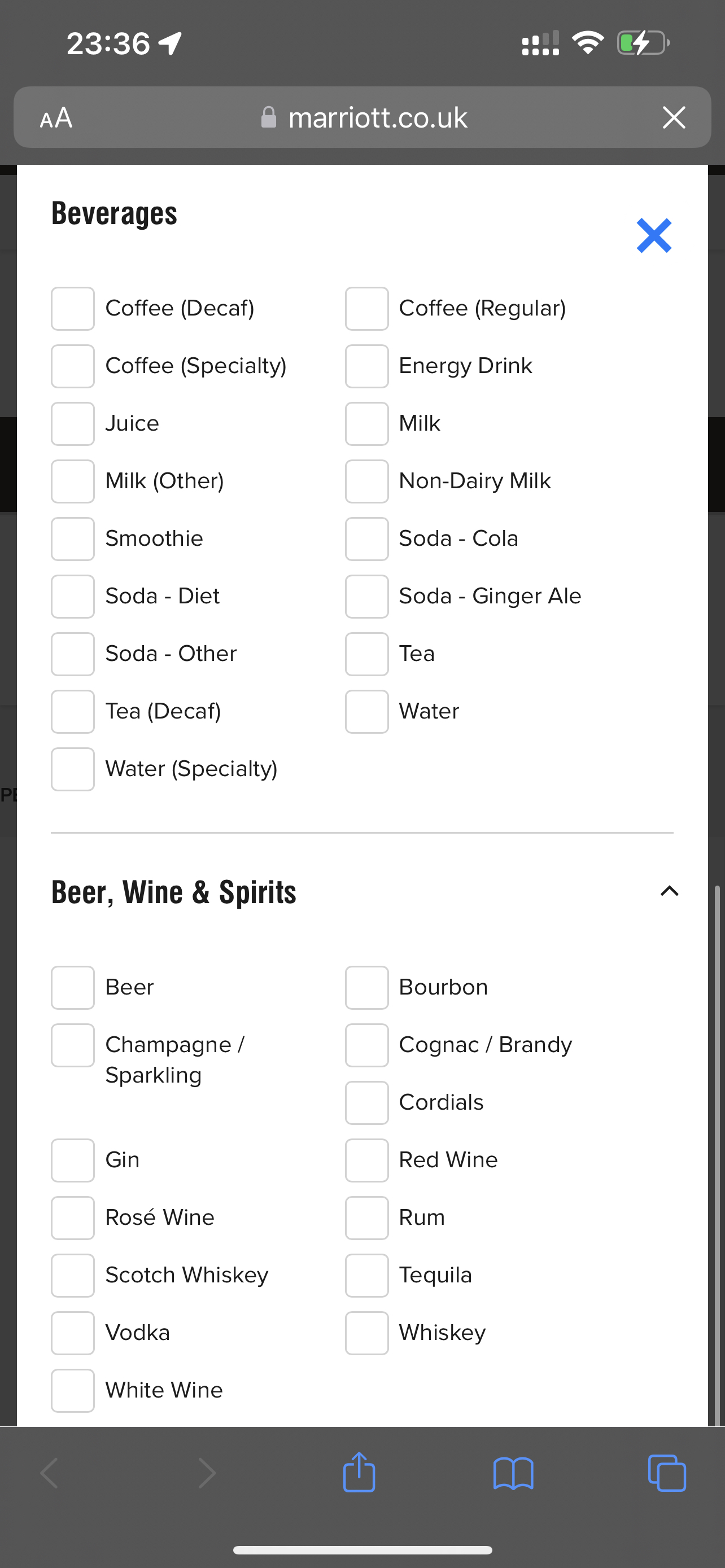Check the Tequila checkbox
The height and width of the screenshot is (1568, 725).
(x=366, y=1275)
